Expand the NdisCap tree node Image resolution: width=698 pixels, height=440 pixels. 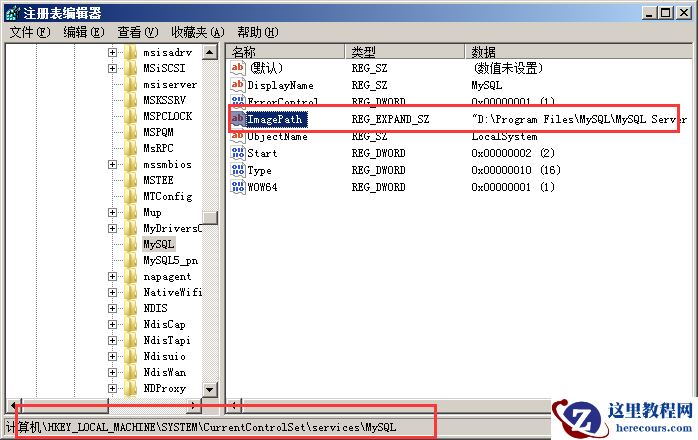(x=112, y=324)
